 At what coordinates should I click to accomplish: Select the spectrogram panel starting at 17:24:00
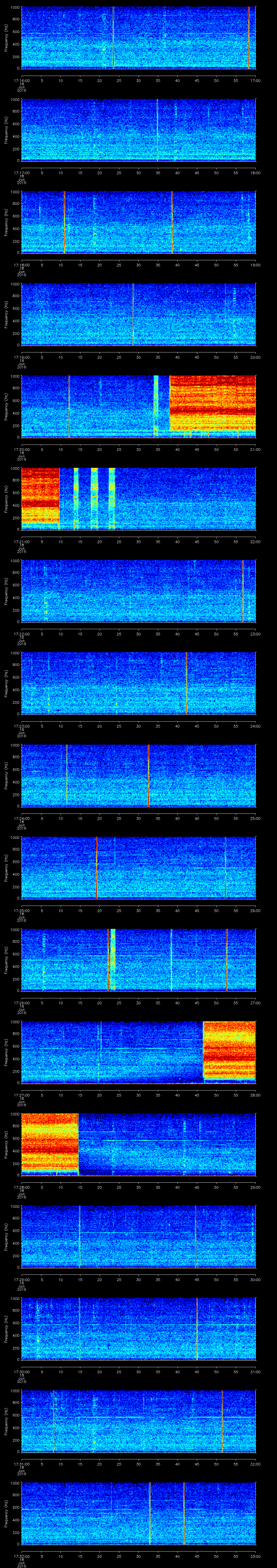pos(138,775)
